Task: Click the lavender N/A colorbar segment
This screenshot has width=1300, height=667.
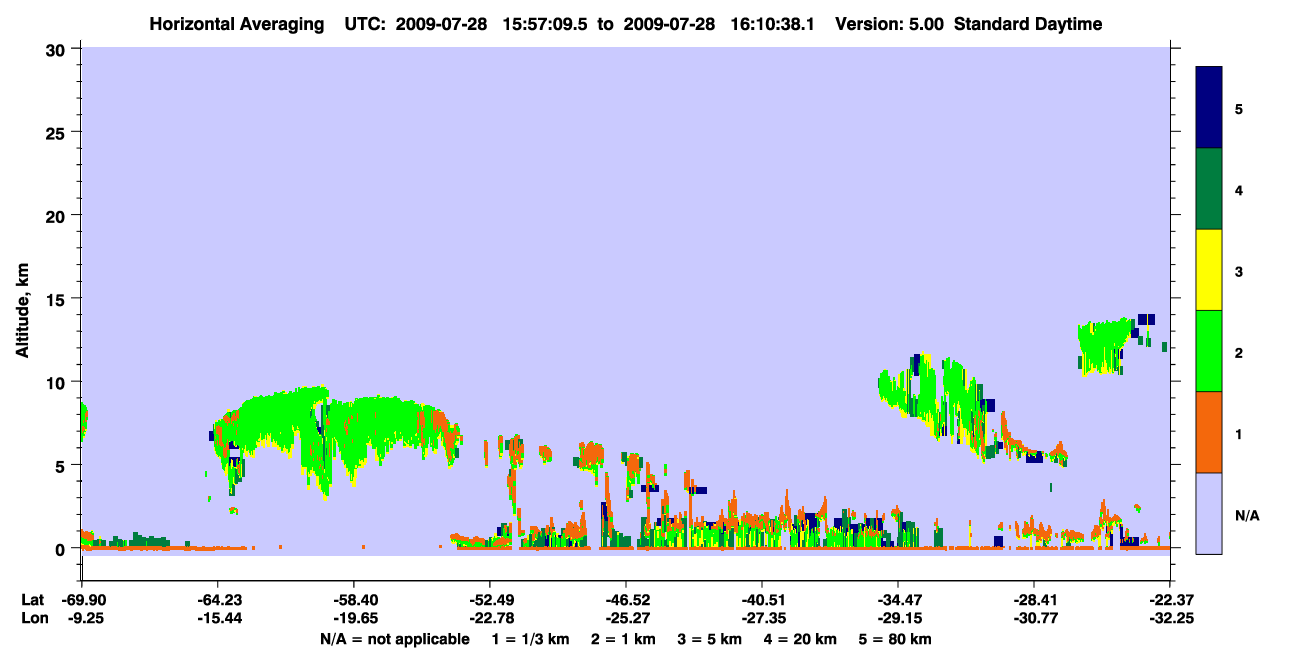Action: click(x=1209, y=513)
